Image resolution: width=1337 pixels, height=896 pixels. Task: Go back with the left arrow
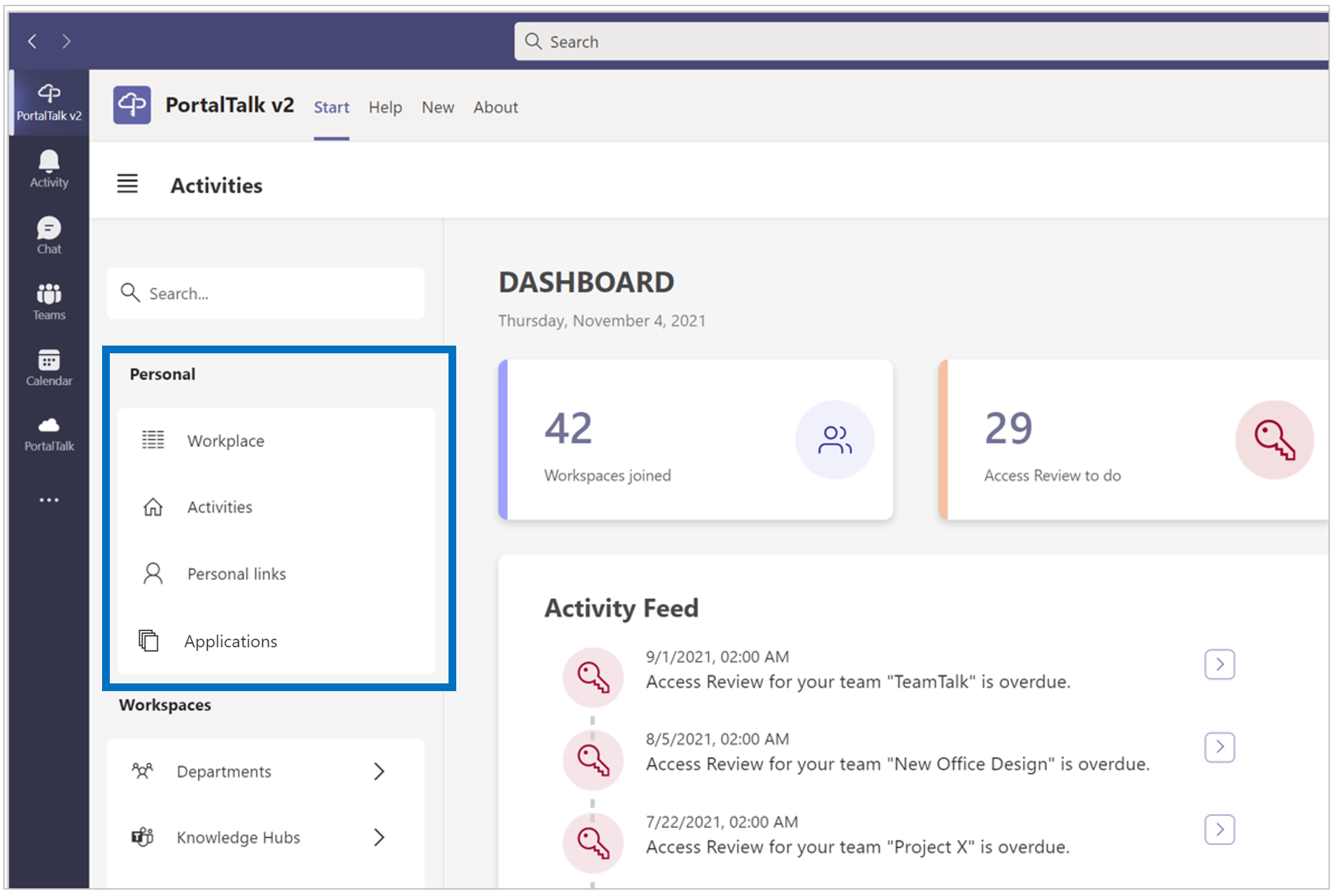[32, 42]
